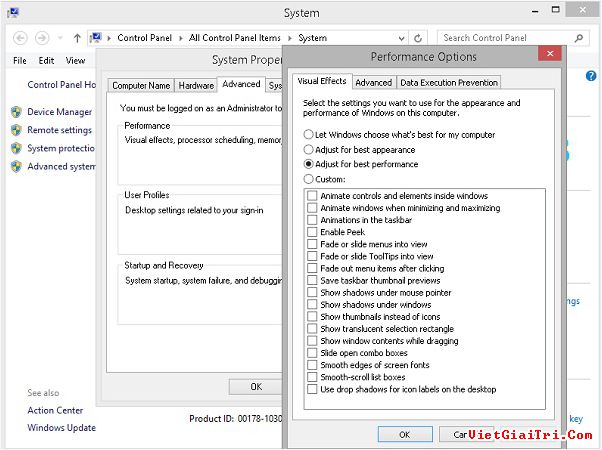Screen dimensions: 602x450
Task: Check Use drop shadows for icon labels
Action: coord(312,389)
